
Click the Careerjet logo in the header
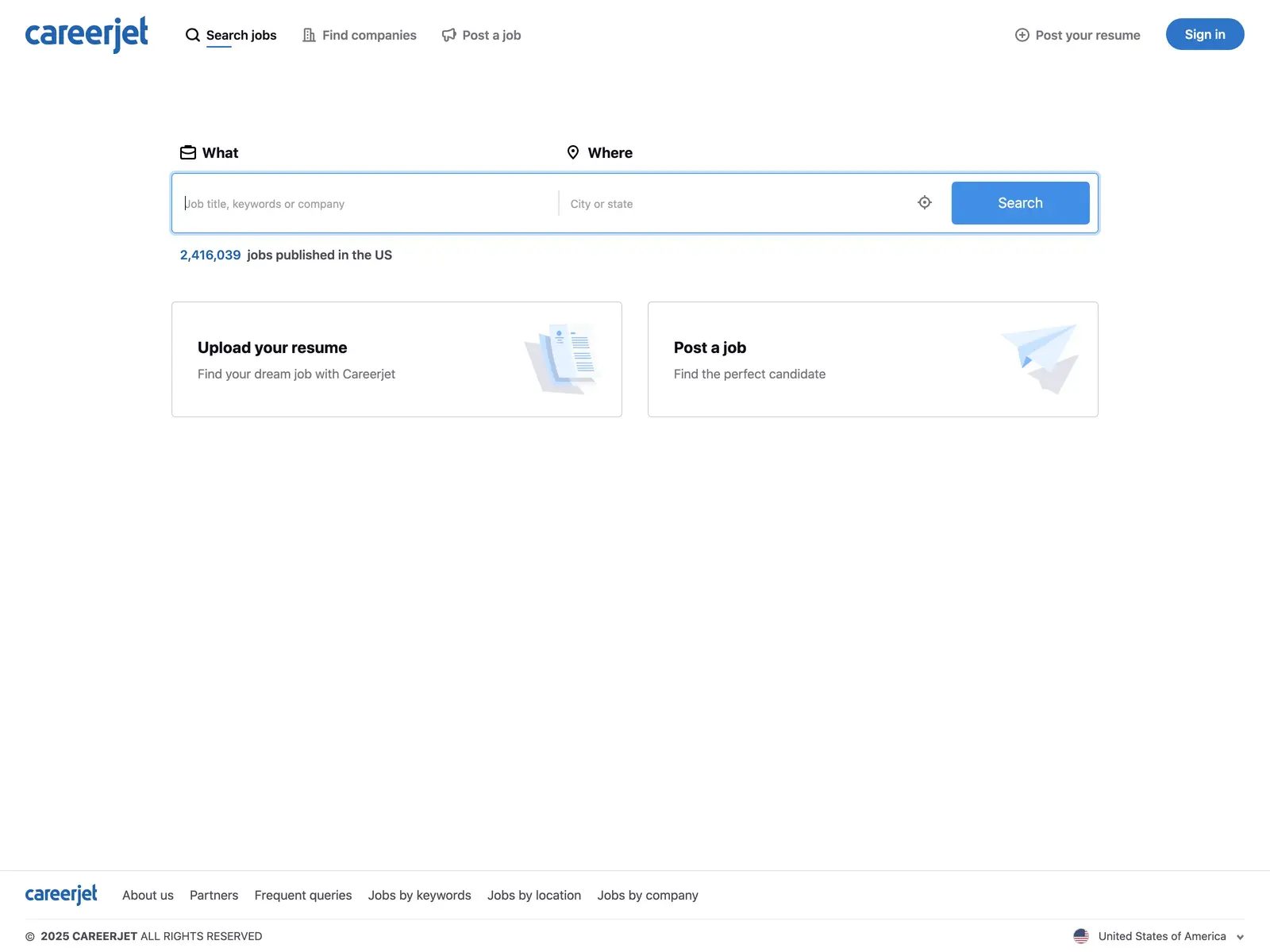(87, 35)
